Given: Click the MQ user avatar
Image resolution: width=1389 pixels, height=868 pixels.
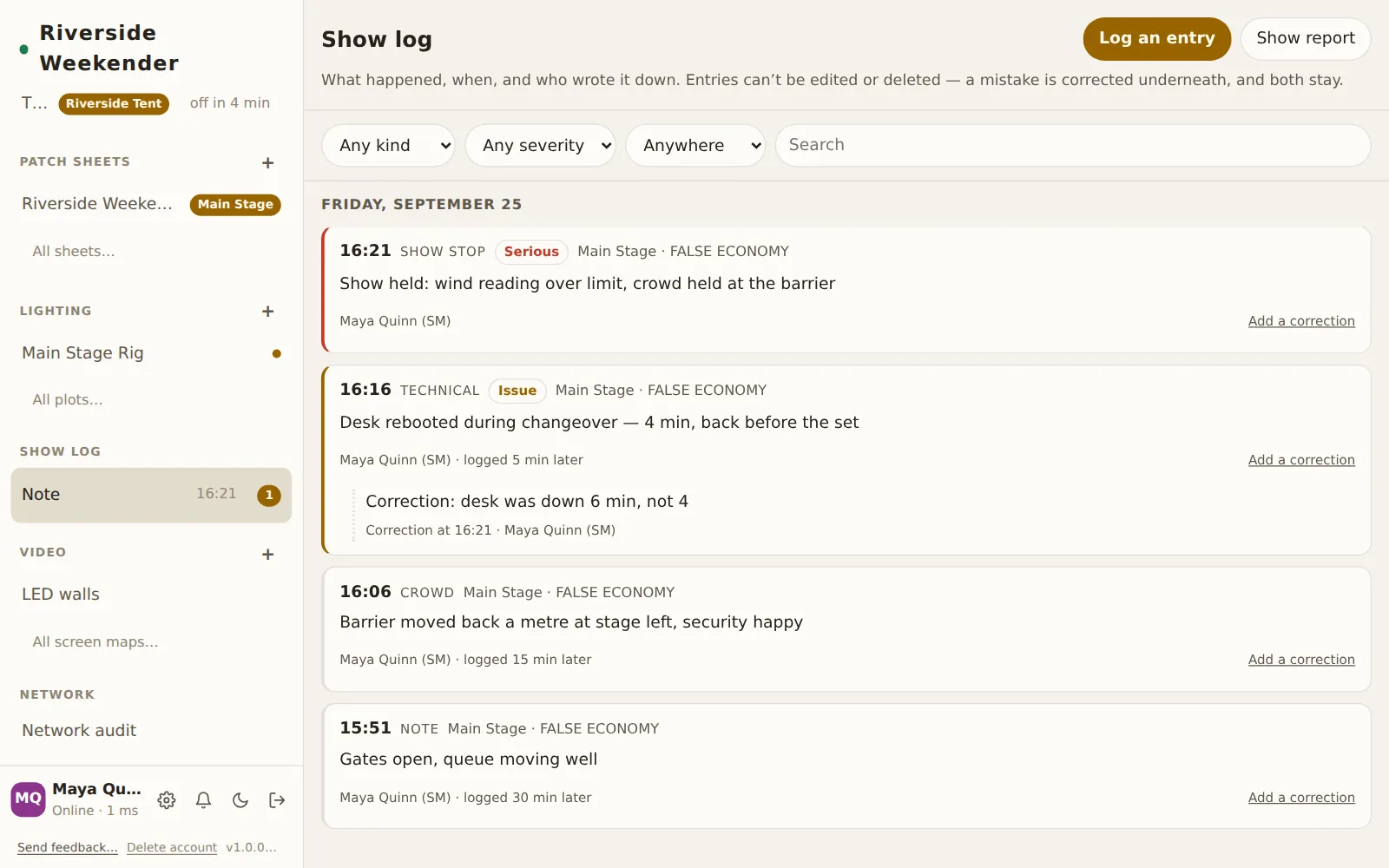Looking at the screenshot, I should (x=28, y=799).
